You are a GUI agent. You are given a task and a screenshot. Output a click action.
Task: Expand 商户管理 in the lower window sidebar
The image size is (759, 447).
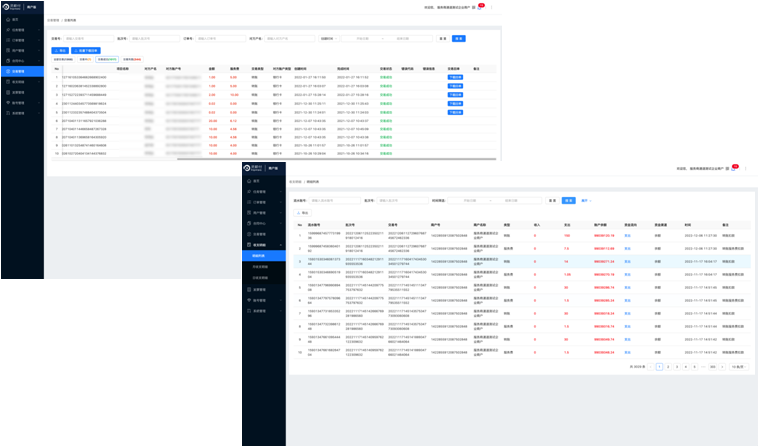(264, 213)
